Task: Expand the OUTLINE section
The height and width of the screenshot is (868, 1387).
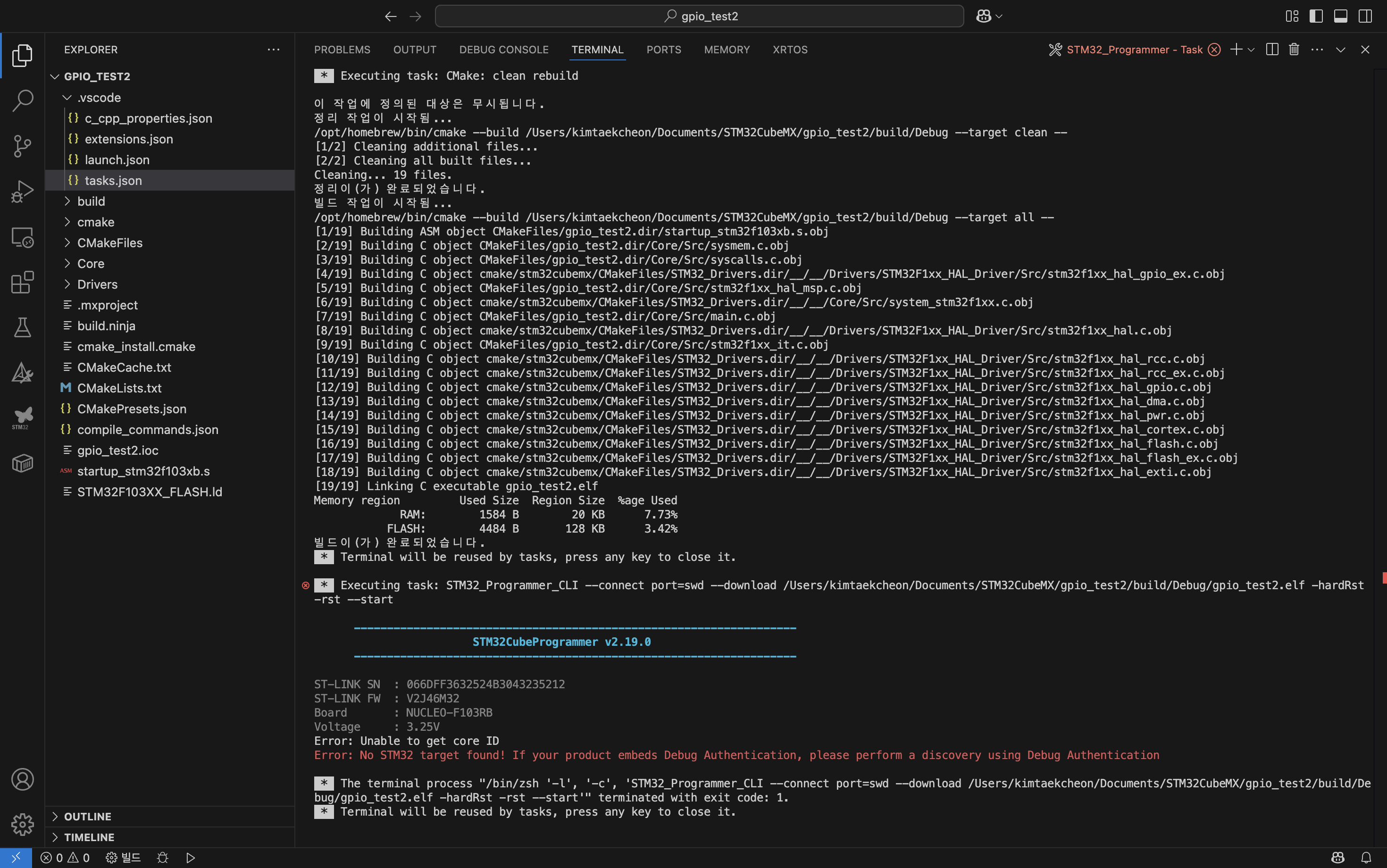Action: (170, 816)
